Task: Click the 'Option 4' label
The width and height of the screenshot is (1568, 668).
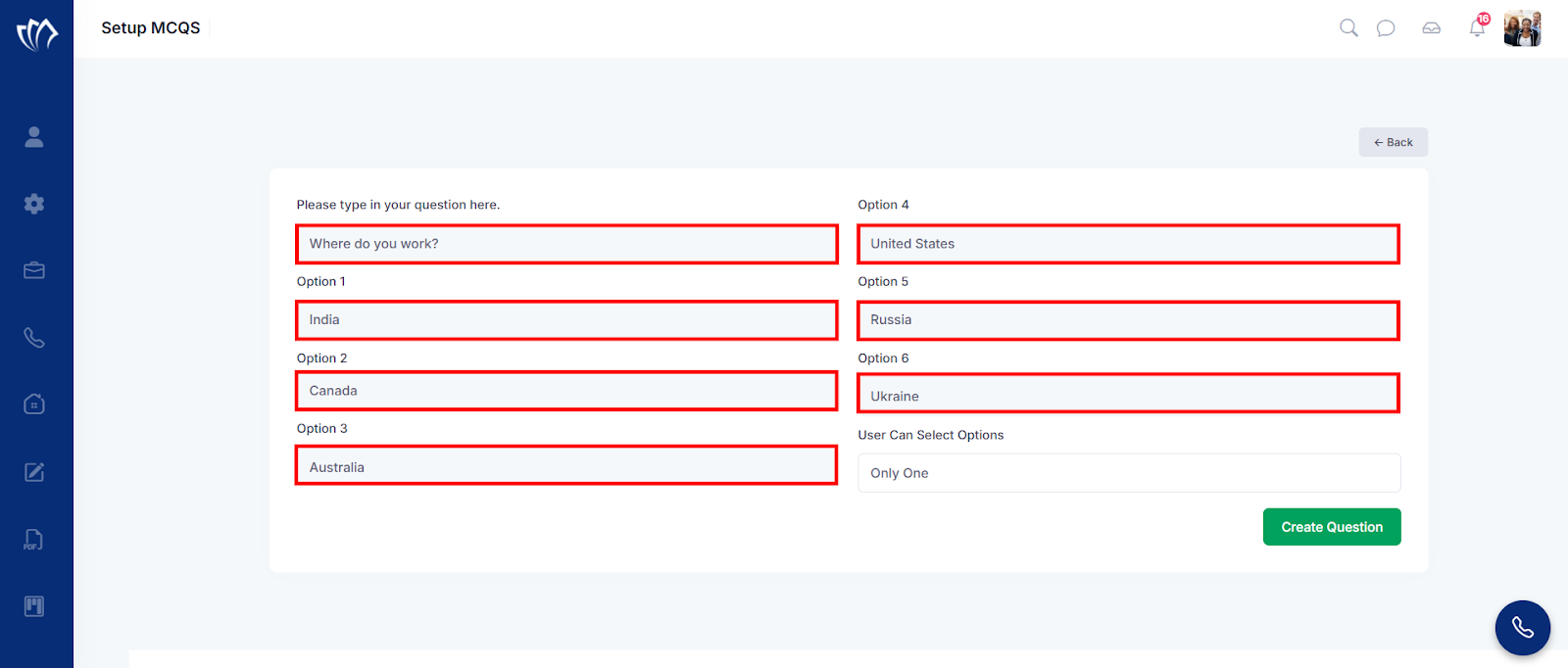Action: 884,205
